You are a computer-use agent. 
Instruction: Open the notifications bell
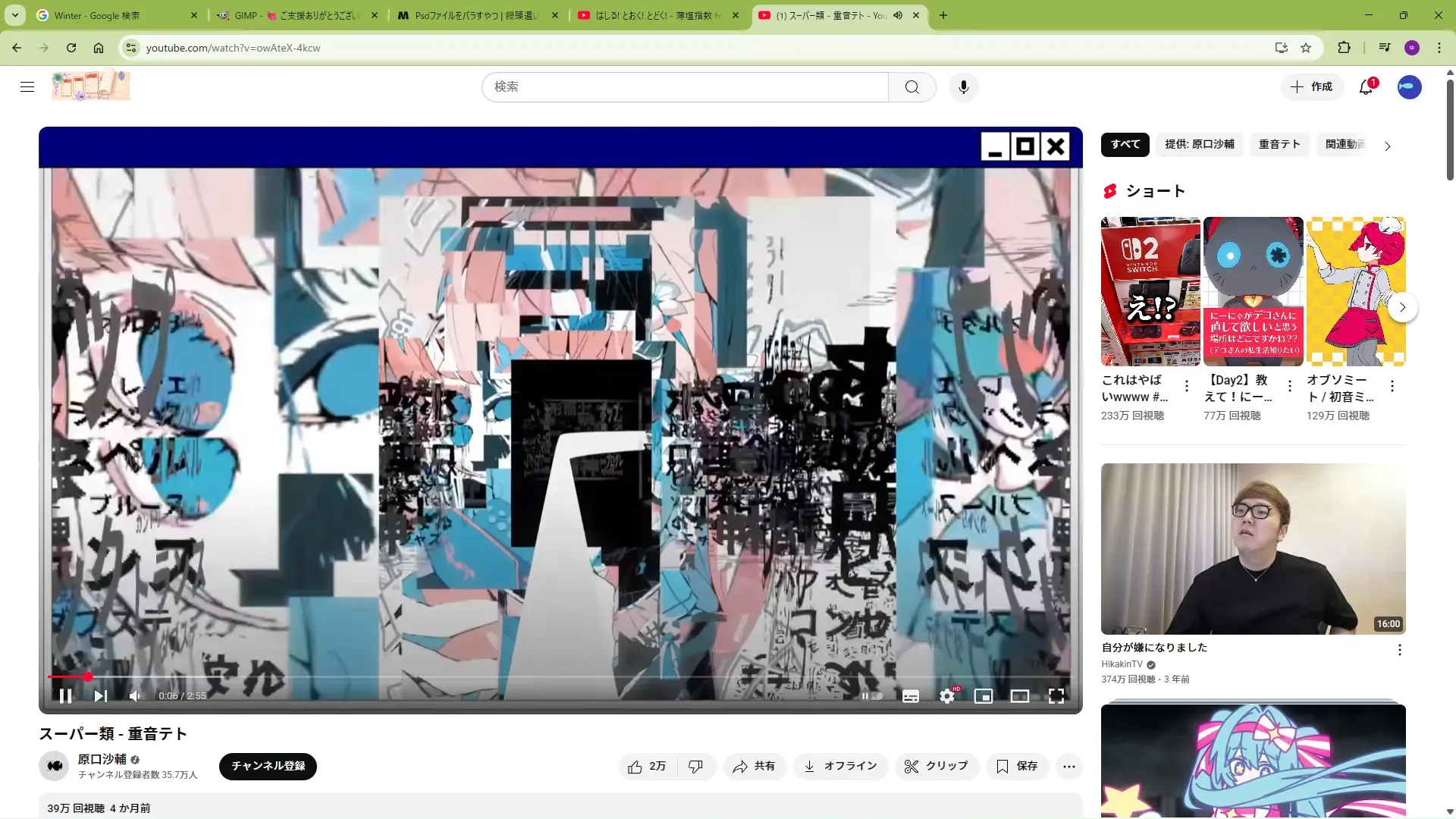1366,87
